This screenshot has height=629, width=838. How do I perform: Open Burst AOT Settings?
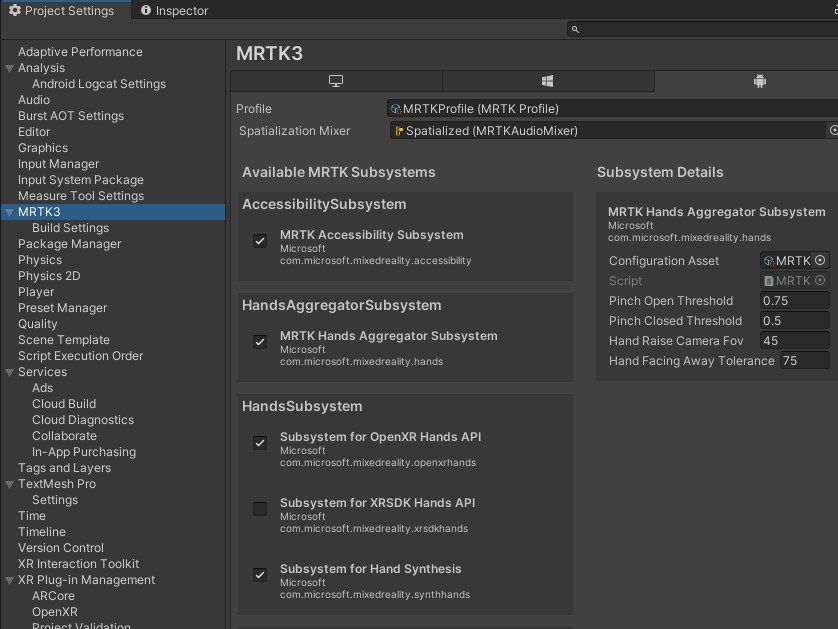71,116
